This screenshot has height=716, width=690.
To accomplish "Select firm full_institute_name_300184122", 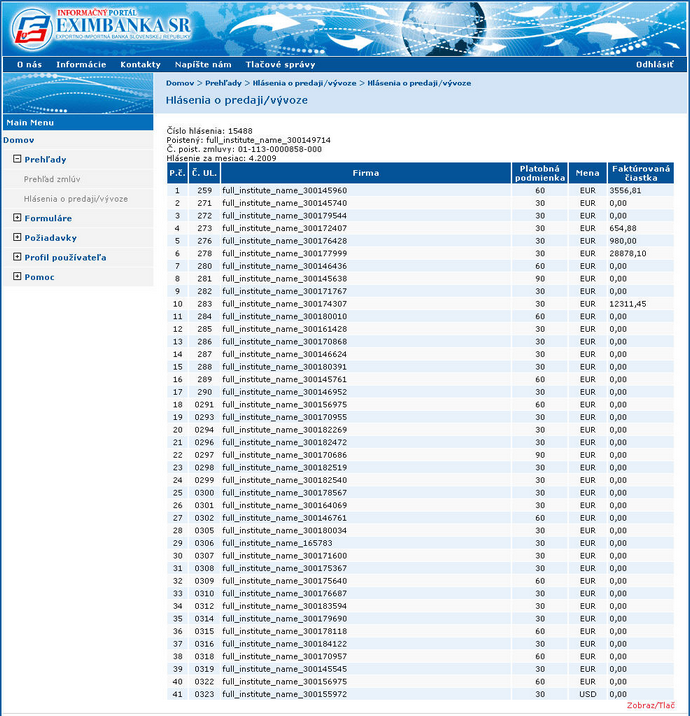I will [x=284, y=644].
